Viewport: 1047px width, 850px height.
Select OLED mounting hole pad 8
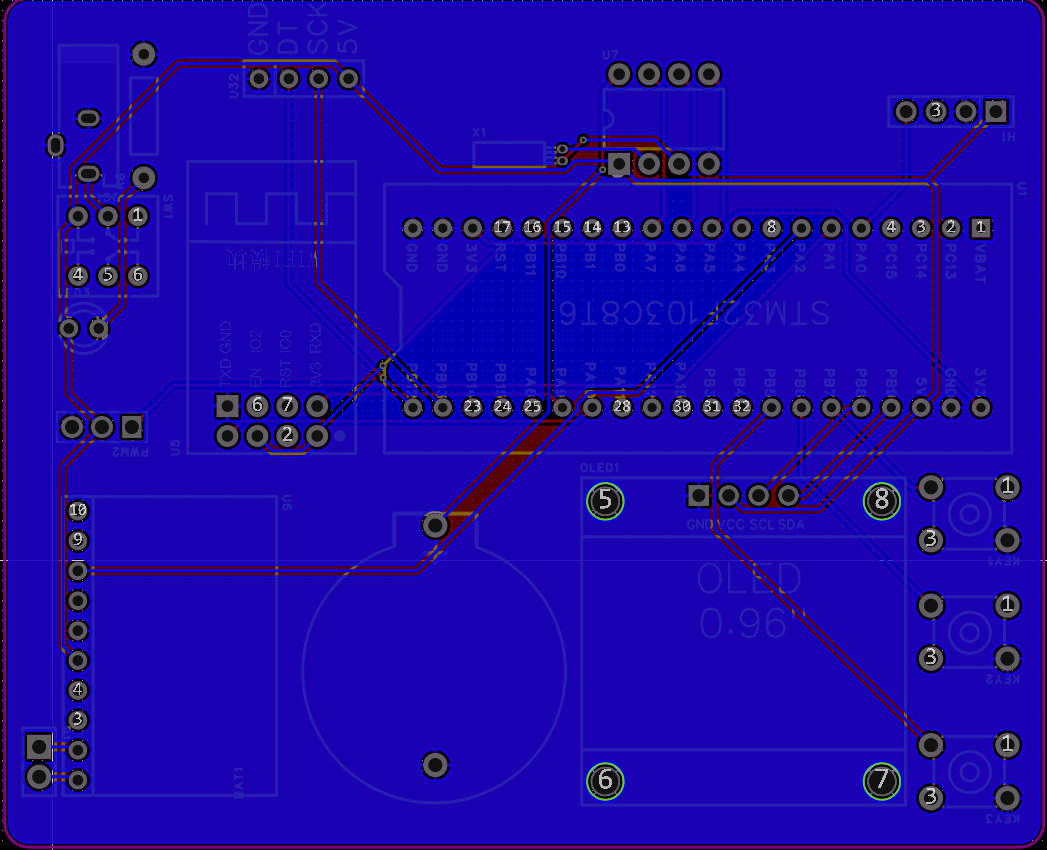(881, 500)
